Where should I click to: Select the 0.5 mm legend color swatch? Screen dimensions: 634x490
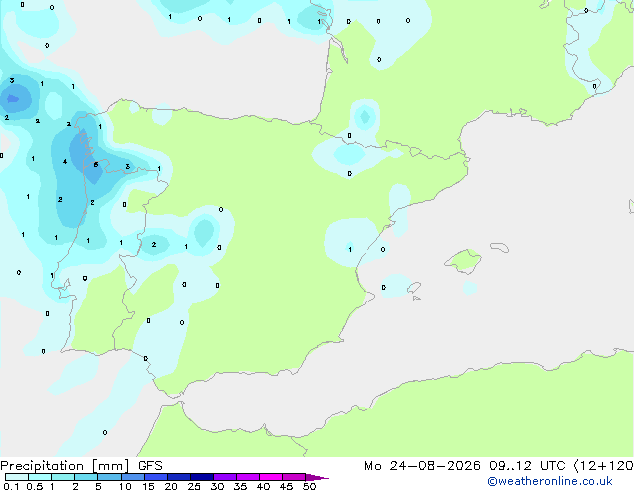click(x=40, y=477)
